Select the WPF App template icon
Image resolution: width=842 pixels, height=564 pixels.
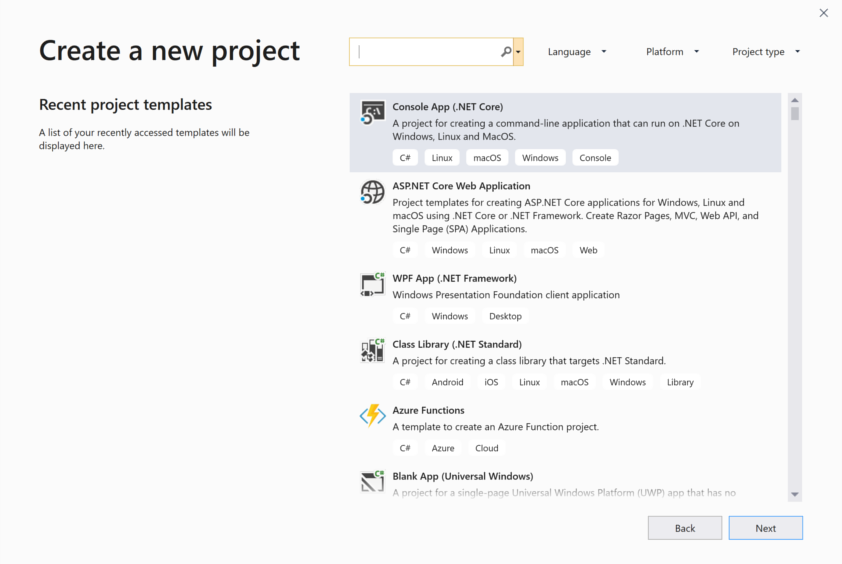point(372,285)
